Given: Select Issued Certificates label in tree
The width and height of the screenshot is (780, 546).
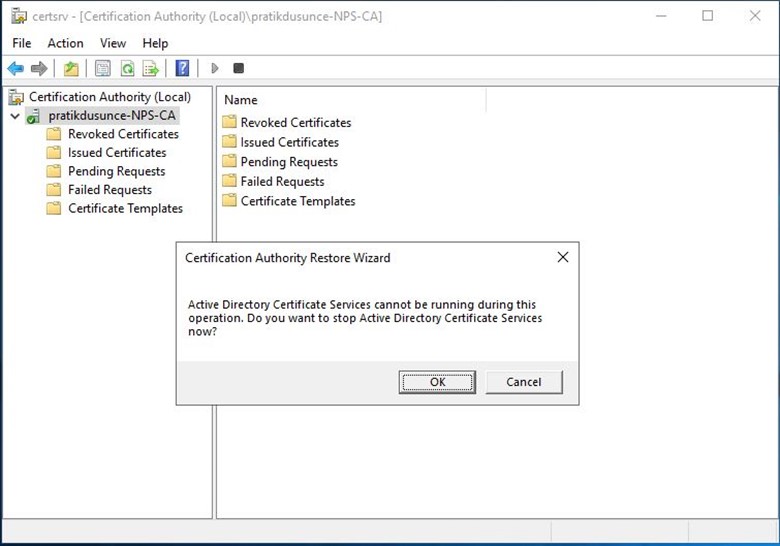Looking at the screenshot, I should point(117,153).
